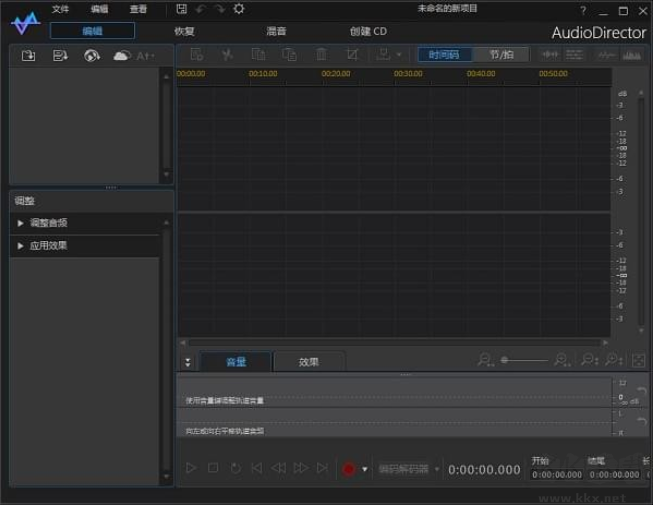Click the crop selection icon
Screen dimensions: 653x505
(352, 55)
